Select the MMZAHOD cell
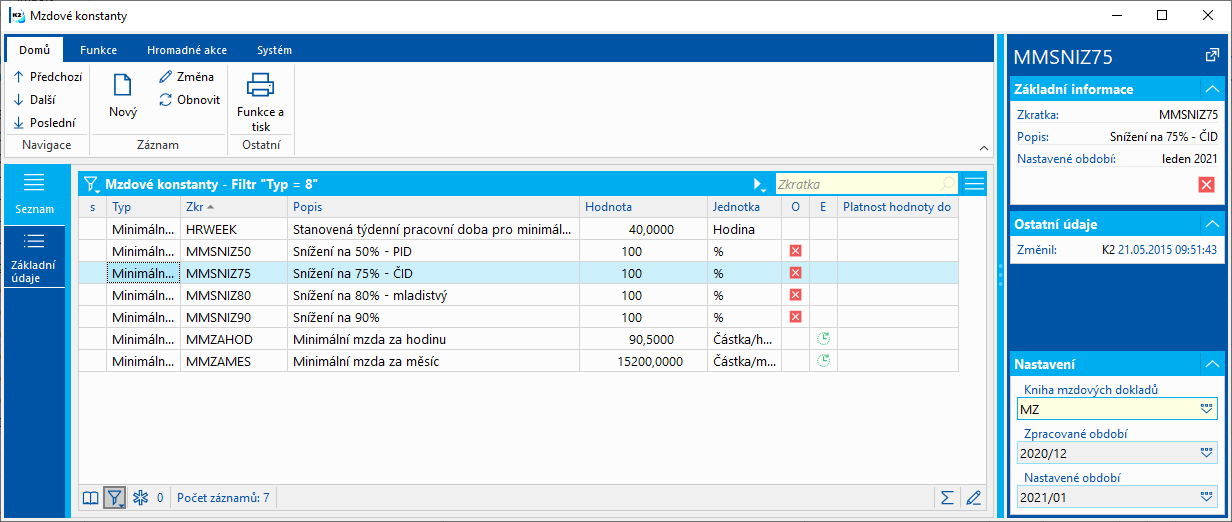Image resolution: width=1232 pixels, height=522 pixels. click(234, 339)
